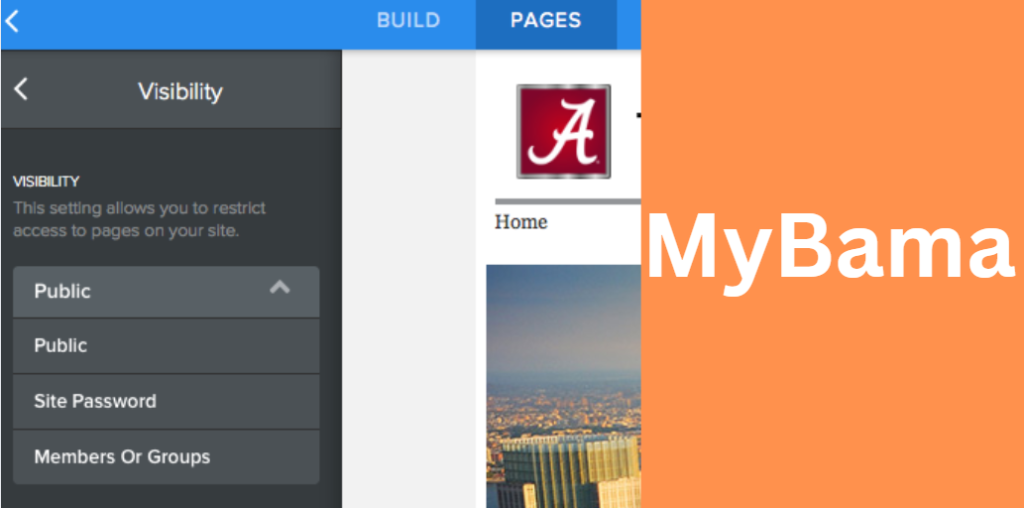The height and width of the screenshot is (508, 1024).
Task: Click the restrict access description text
Action: (139, 219)
